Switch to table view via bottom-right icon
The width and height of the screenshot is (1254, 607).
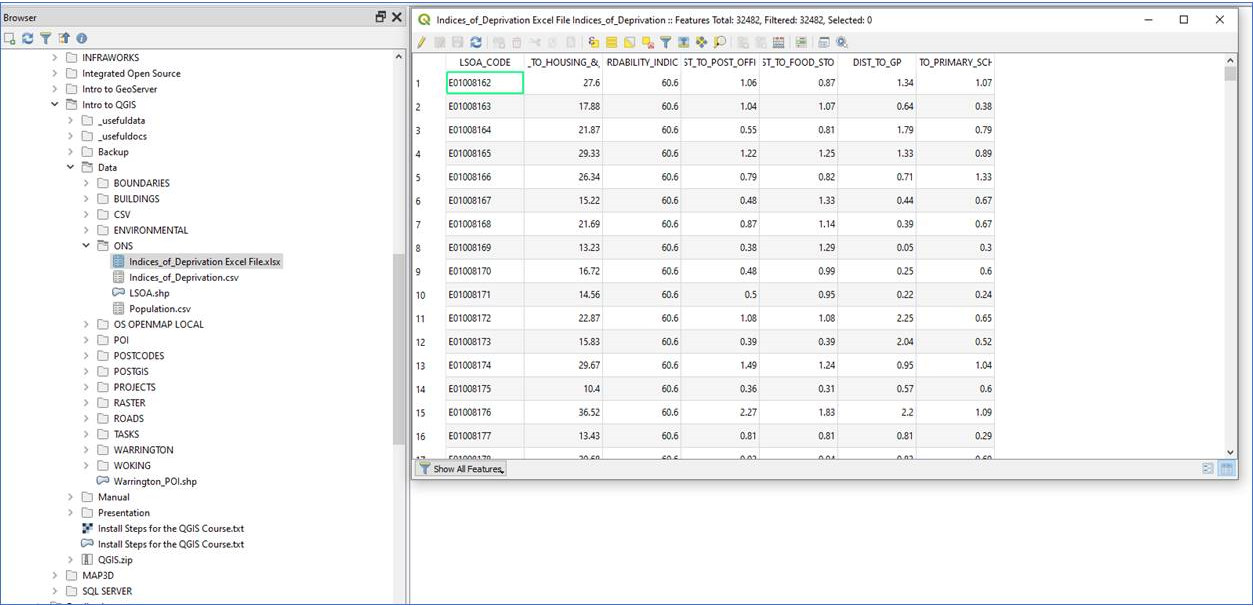pos(1226,468)
